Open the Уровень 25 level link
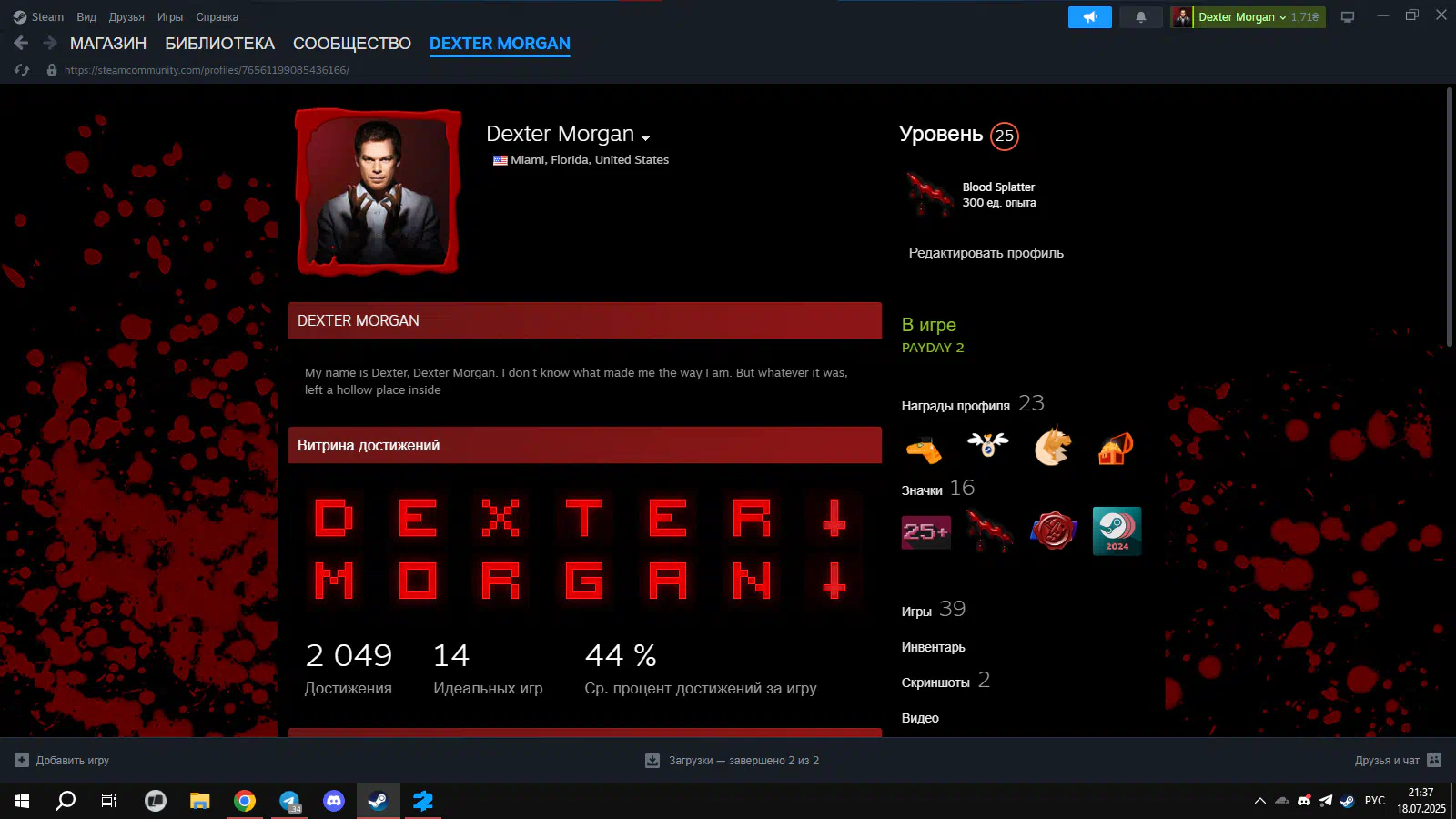The image size is (1456, 819). 958,135
